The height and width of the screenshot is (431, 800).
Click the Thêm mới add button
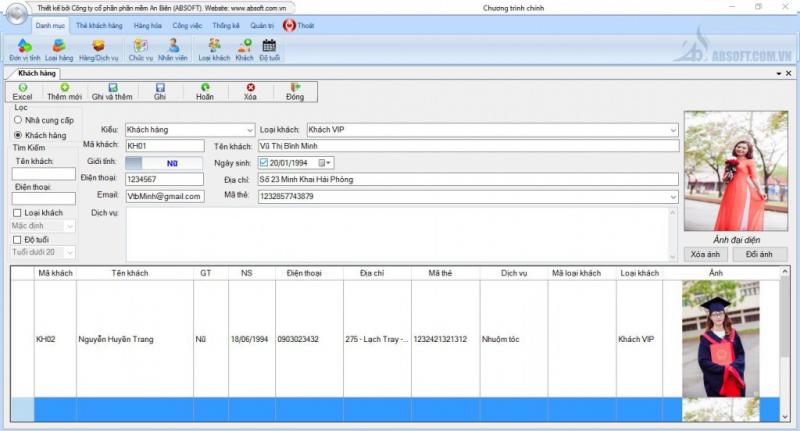pos(64,92)
